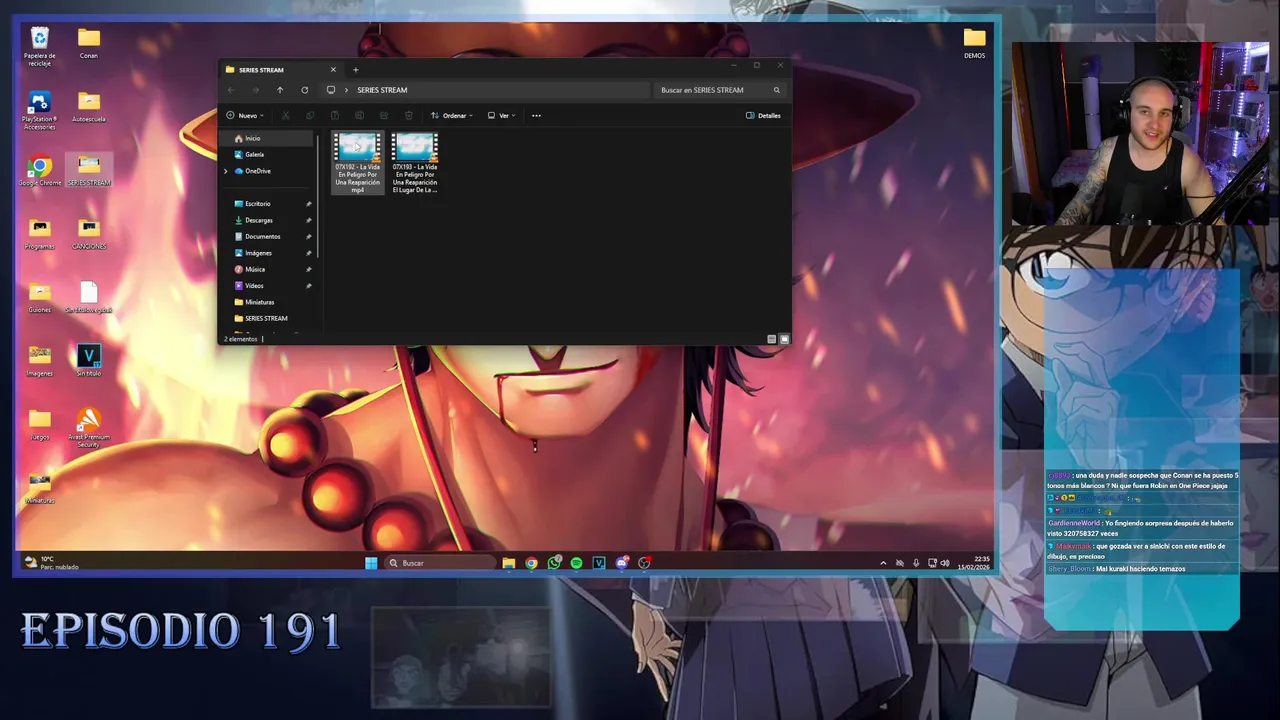1280x720 pixels.
Task: Select PlayStation Accessories desktop shortcut
Action: click(39, 110)
